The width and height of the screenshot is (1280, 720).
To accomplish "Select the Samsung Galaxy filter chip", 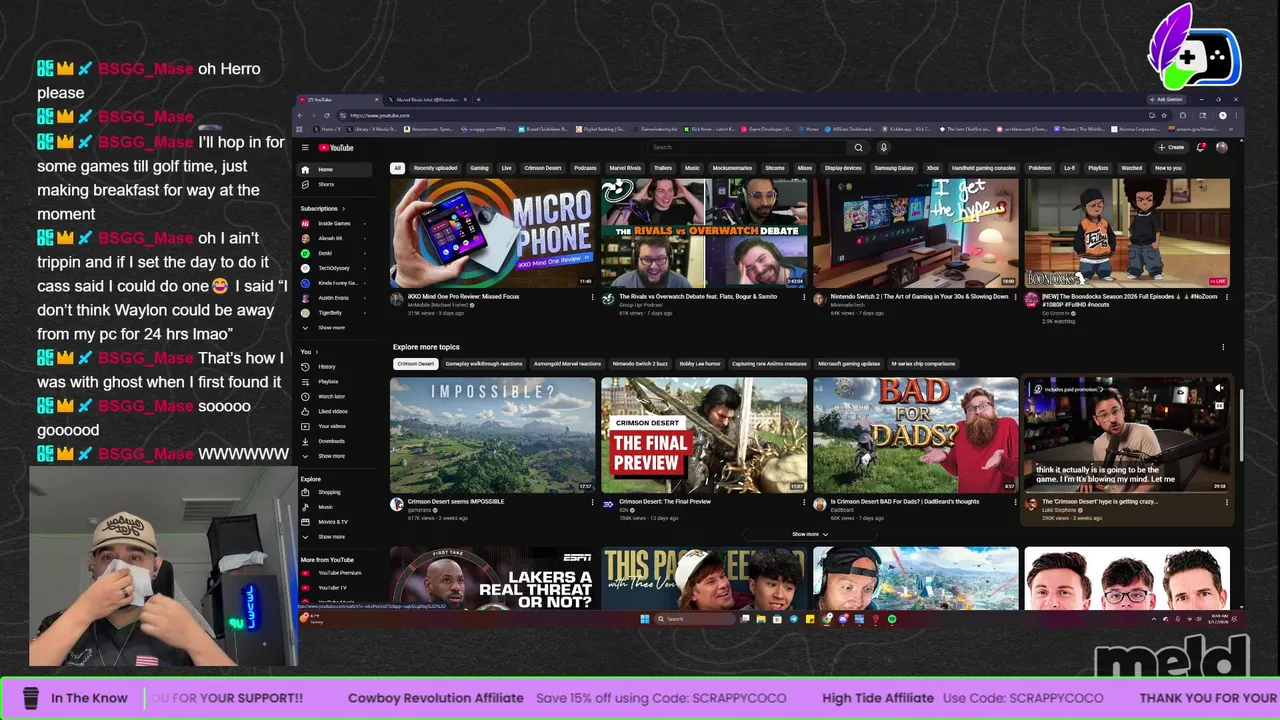I will click(893, 168).
